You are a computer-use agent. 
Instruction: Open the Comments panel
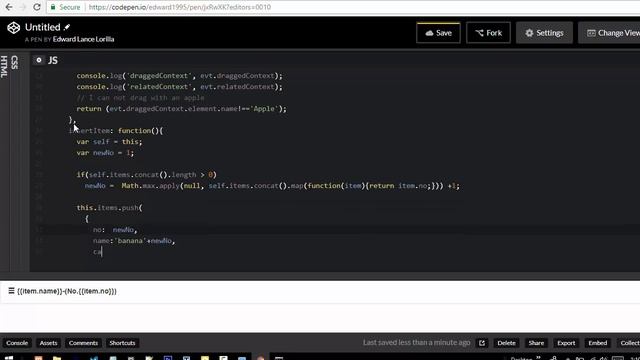tap(83, 343)
